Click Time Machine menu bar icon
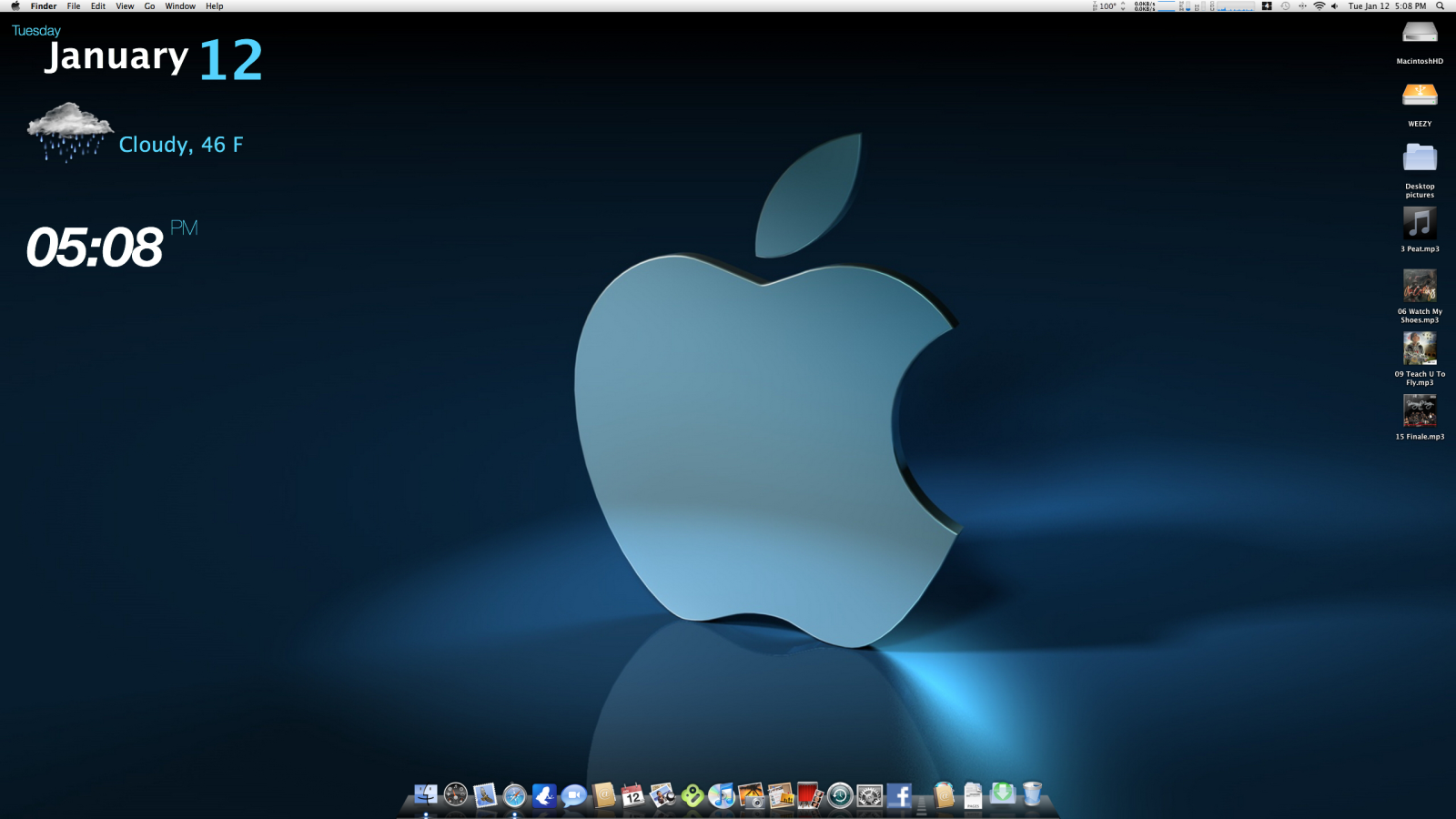This screenshot has height=819, width=1456. coord(1285,5)
